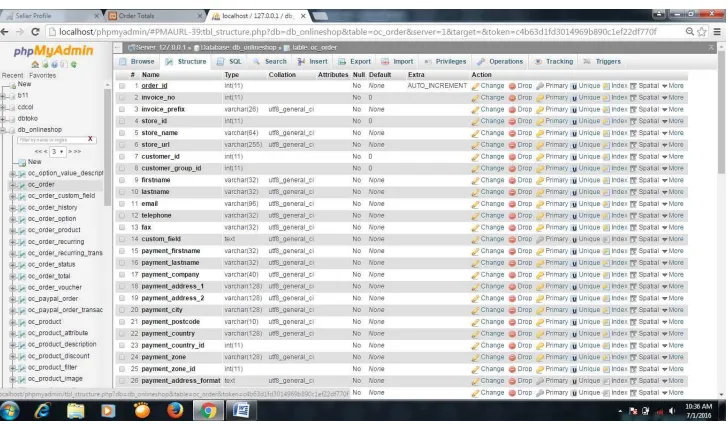Open Internet Explorer from taskbar

(x=42, y=411)
